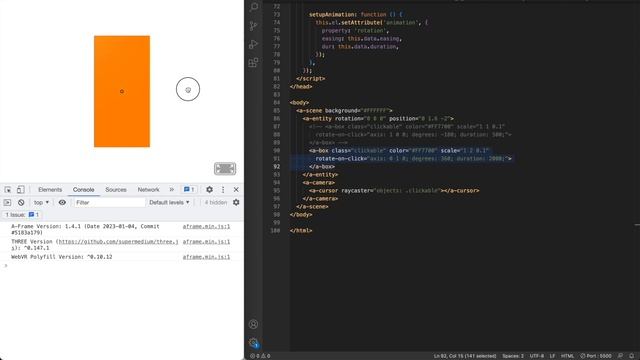The width and height of the screenshot is (640, 360).
Task: Click the Port 5500 Live Server status
Action: pyautogui.click(x=596, y=356)
